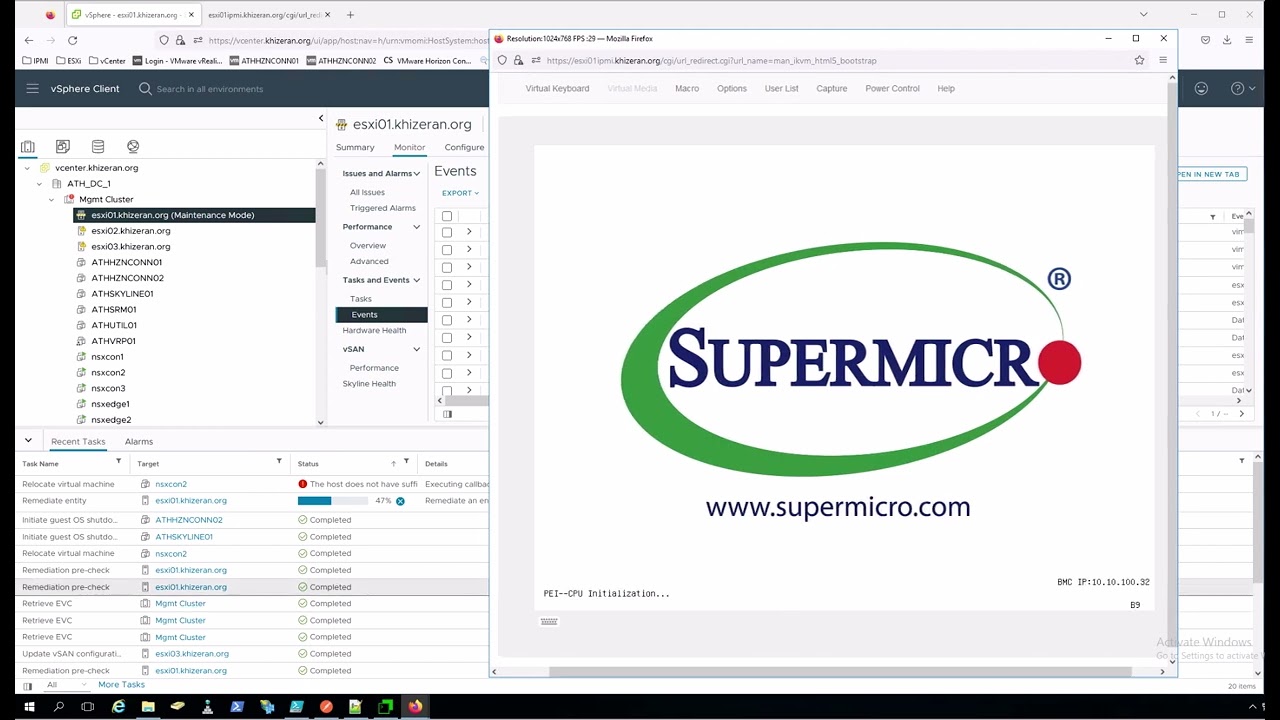Open esxi03.khizeran.org target link
Screen dimensions: 1280x720
192,654
